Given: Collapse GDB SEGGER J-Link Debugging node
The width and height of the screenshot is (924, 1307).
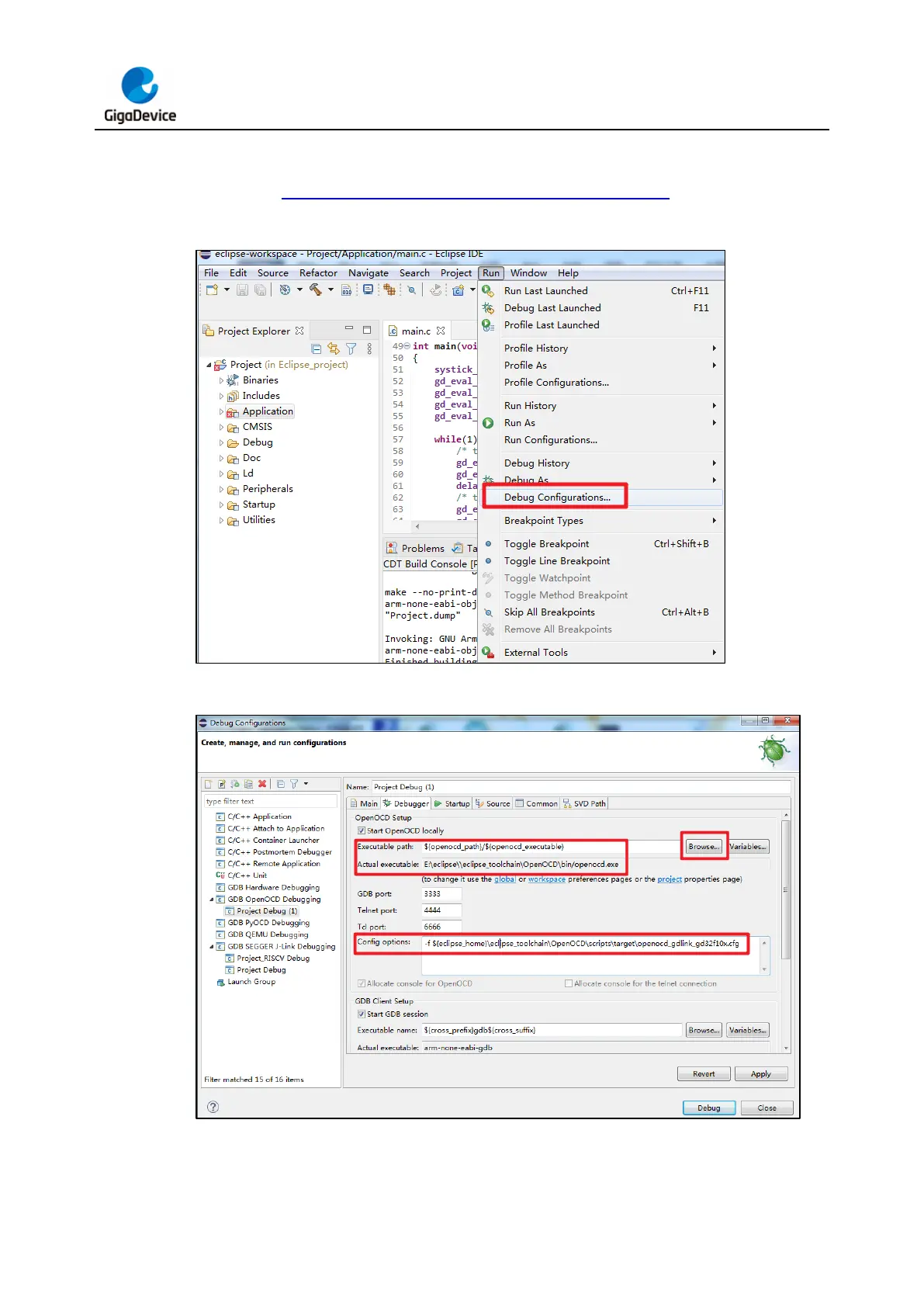Looking at the screenshot, I should pyautogui.click(x=212, y=947).
